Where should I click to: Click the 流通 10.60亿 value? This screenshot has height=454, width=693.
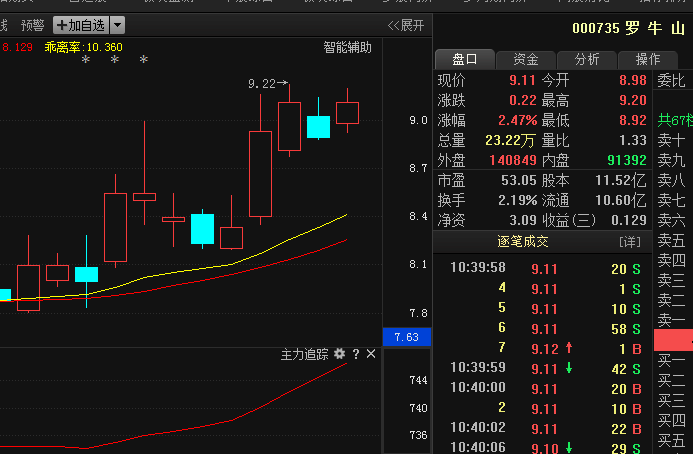point(621,200)
